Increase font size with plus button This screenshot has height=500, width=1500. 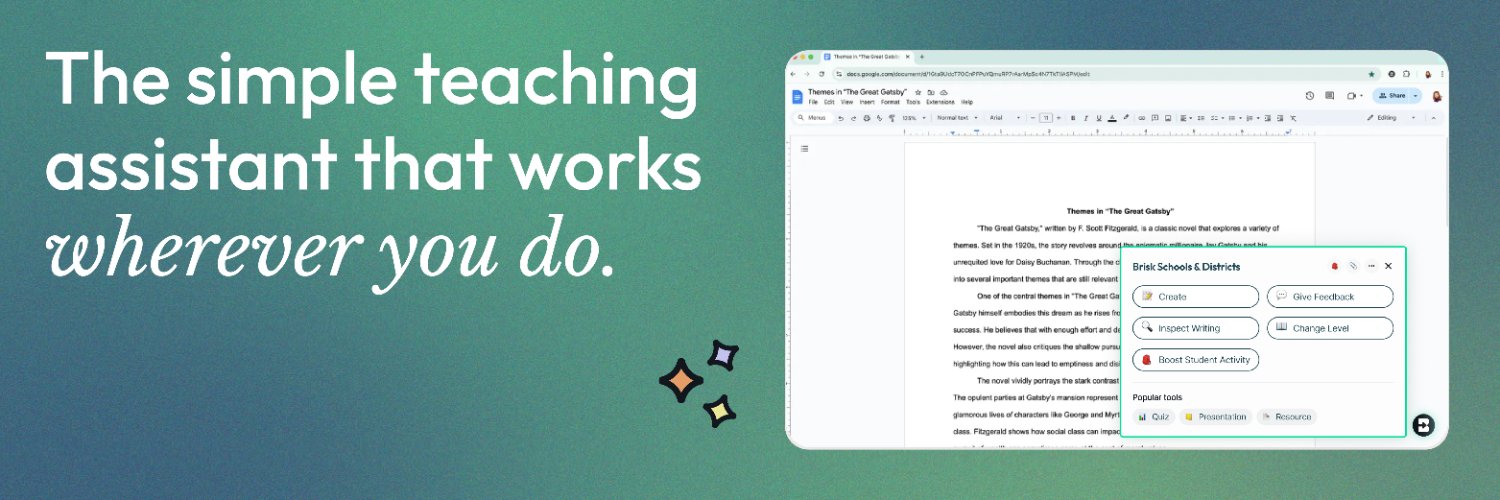1058,118
